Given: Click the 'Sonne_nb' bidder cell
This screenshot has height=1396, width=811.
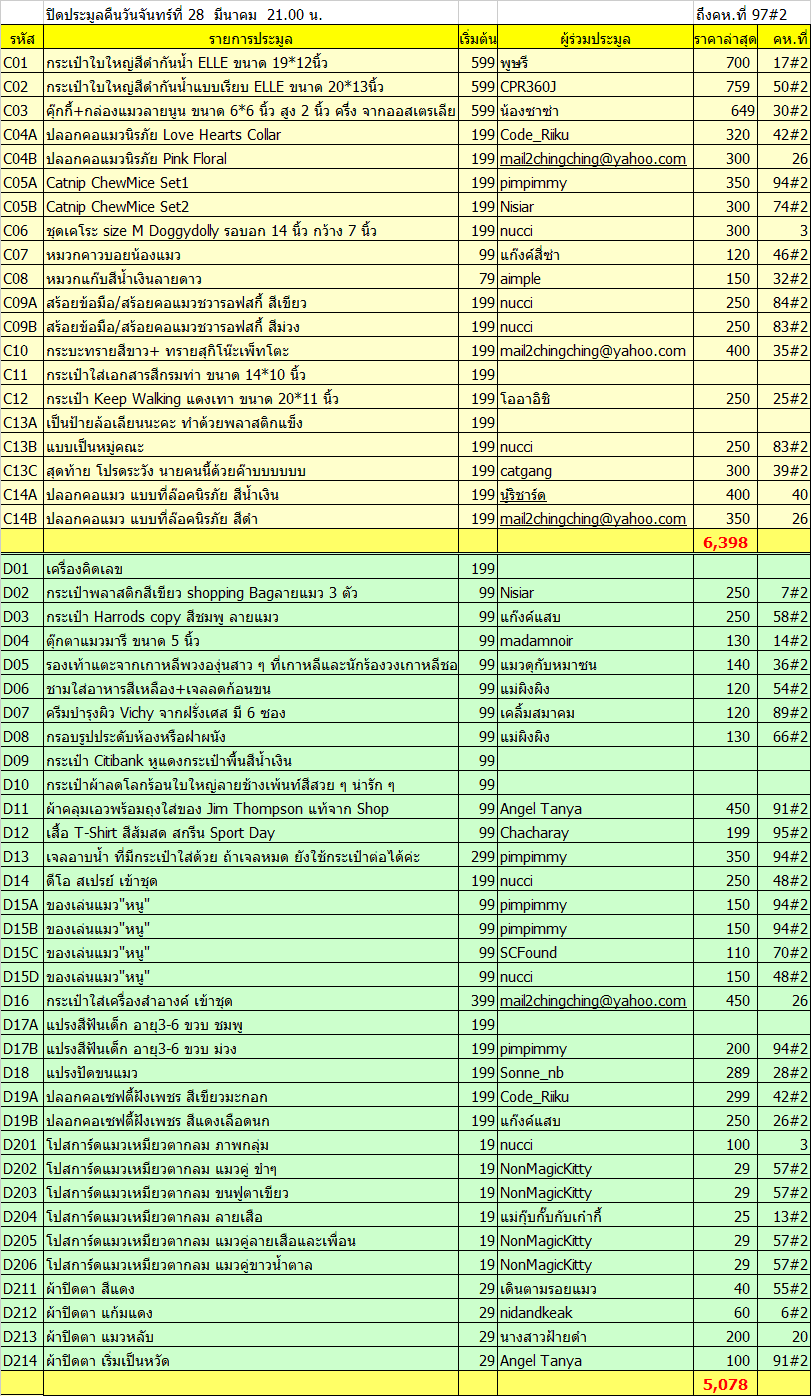Looking at the screenshot, I should tap(531, 1073).
